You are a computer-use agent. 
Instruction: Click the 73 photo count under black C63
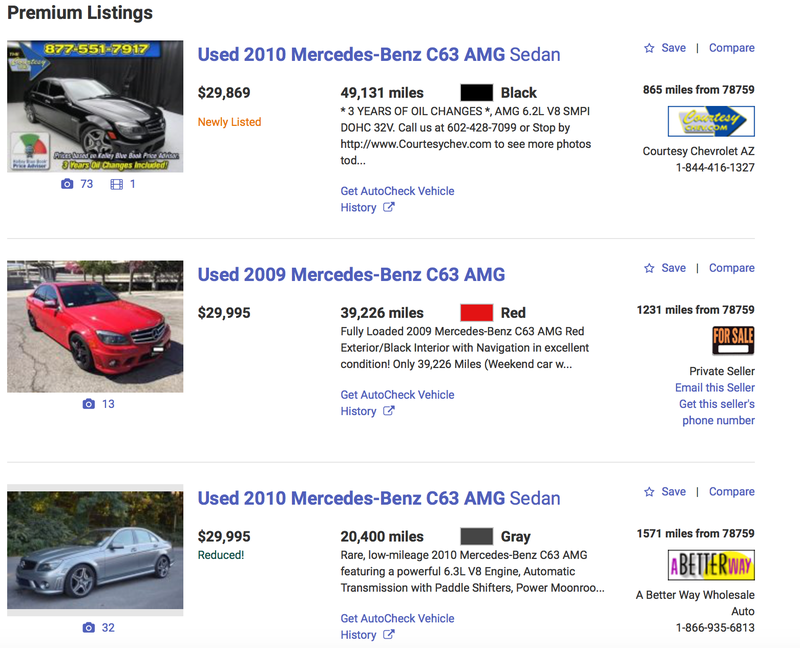[87, 184]
